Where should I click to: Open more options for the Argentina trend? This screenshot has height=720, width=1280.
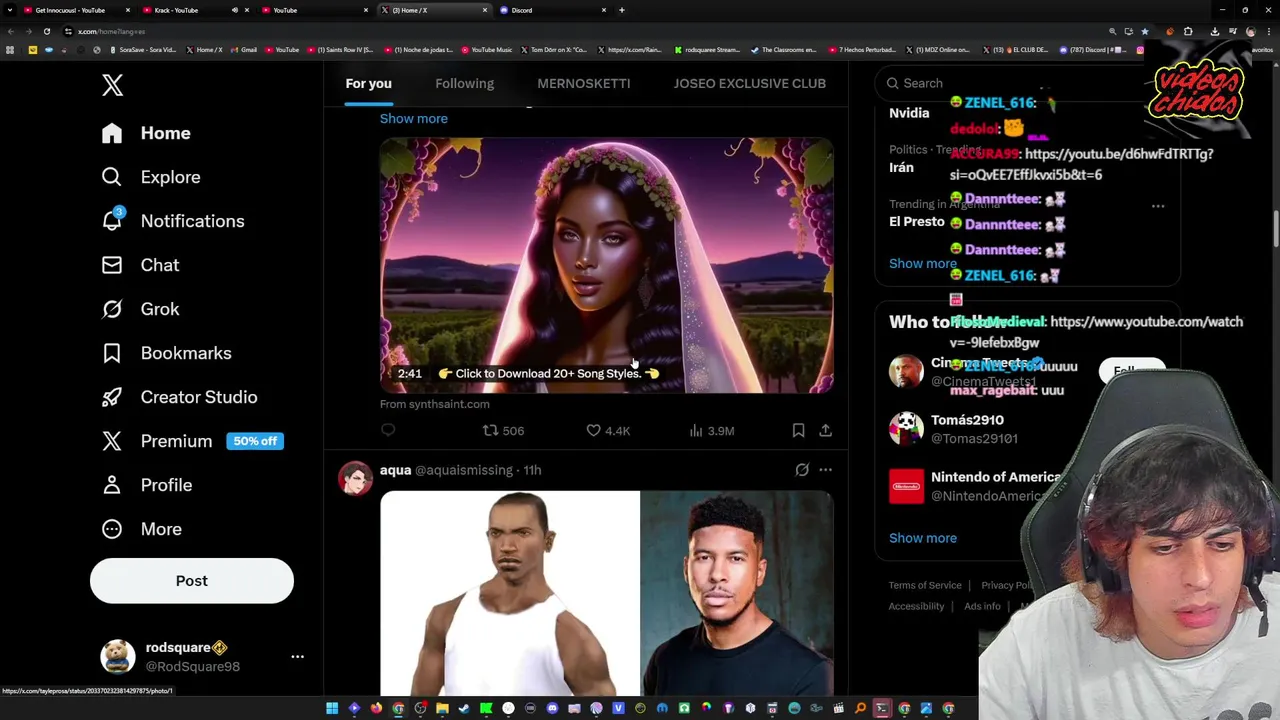coord(1158,206)
